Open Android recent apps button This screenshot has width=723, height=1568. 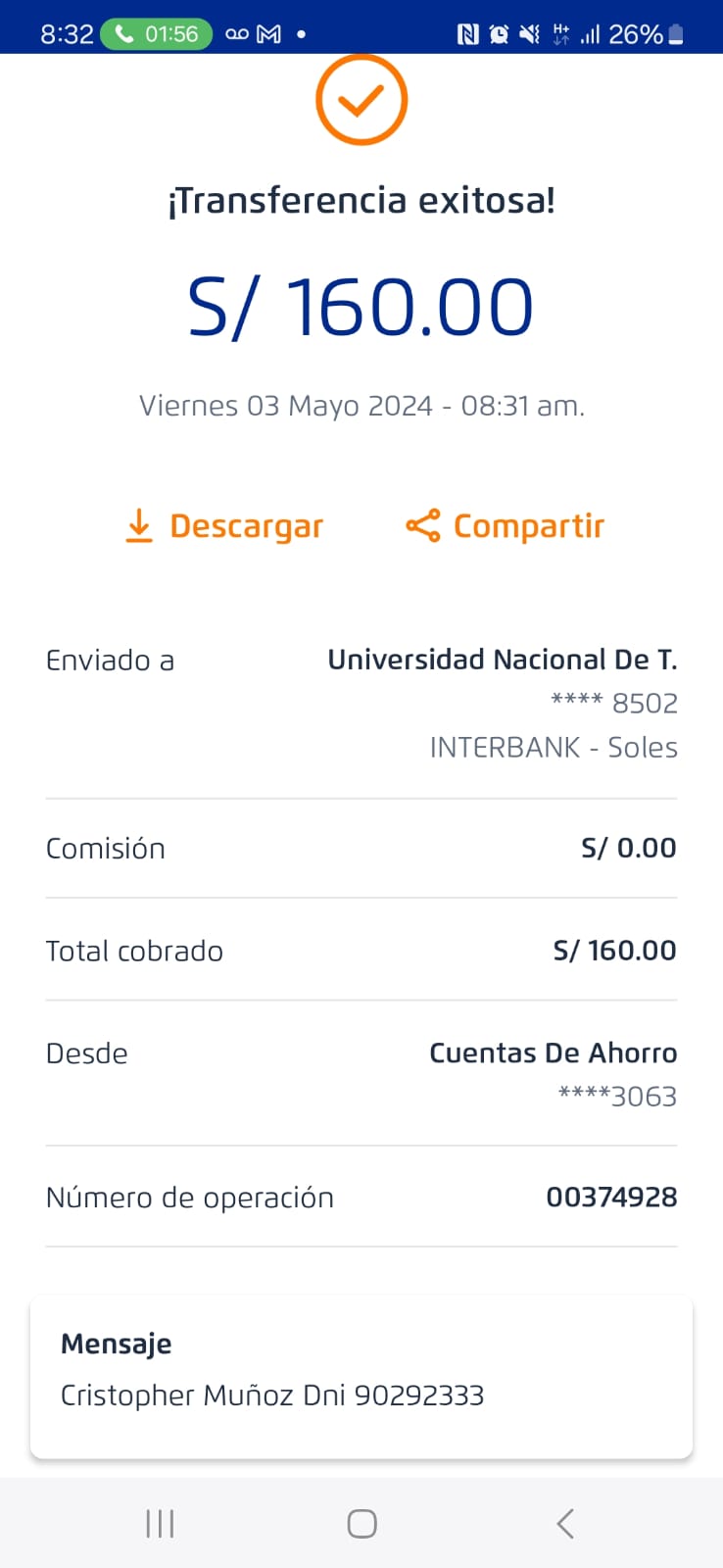(x=160, y=1523)
